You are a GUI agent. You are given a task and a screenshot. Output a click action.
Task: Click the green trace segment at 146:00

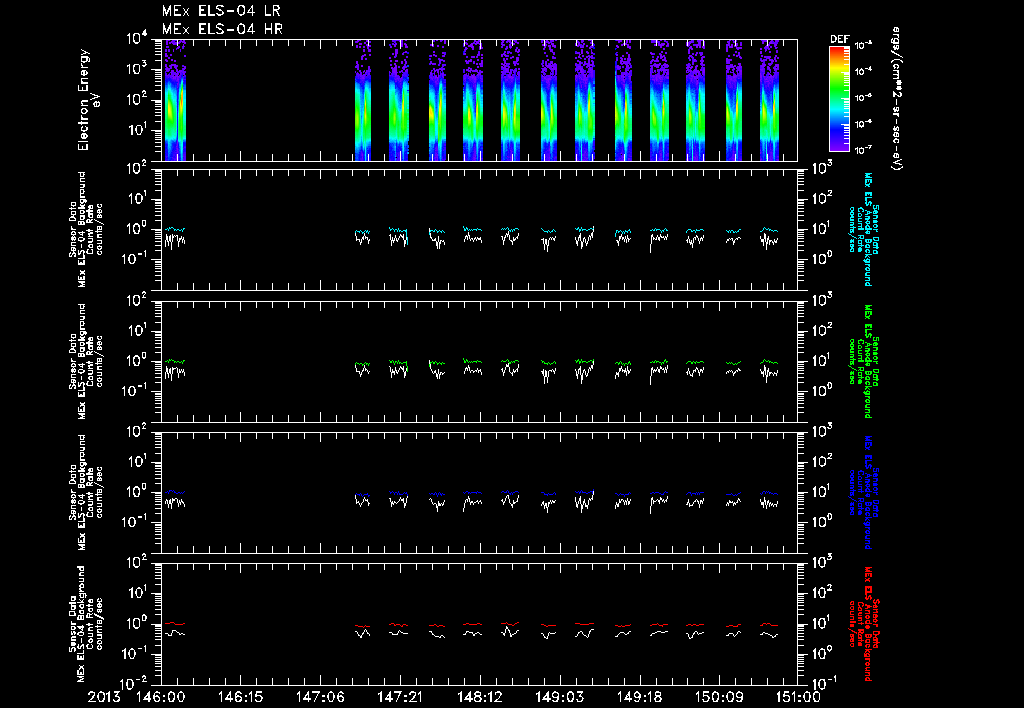click(x=174, y=361)
